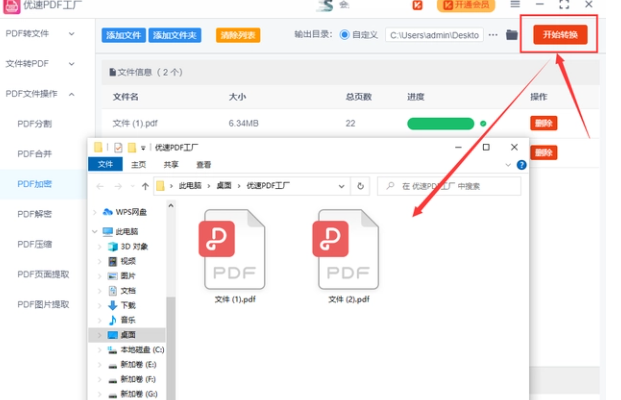
Task: Select the 自定义 output radio button
Action: 345,35
